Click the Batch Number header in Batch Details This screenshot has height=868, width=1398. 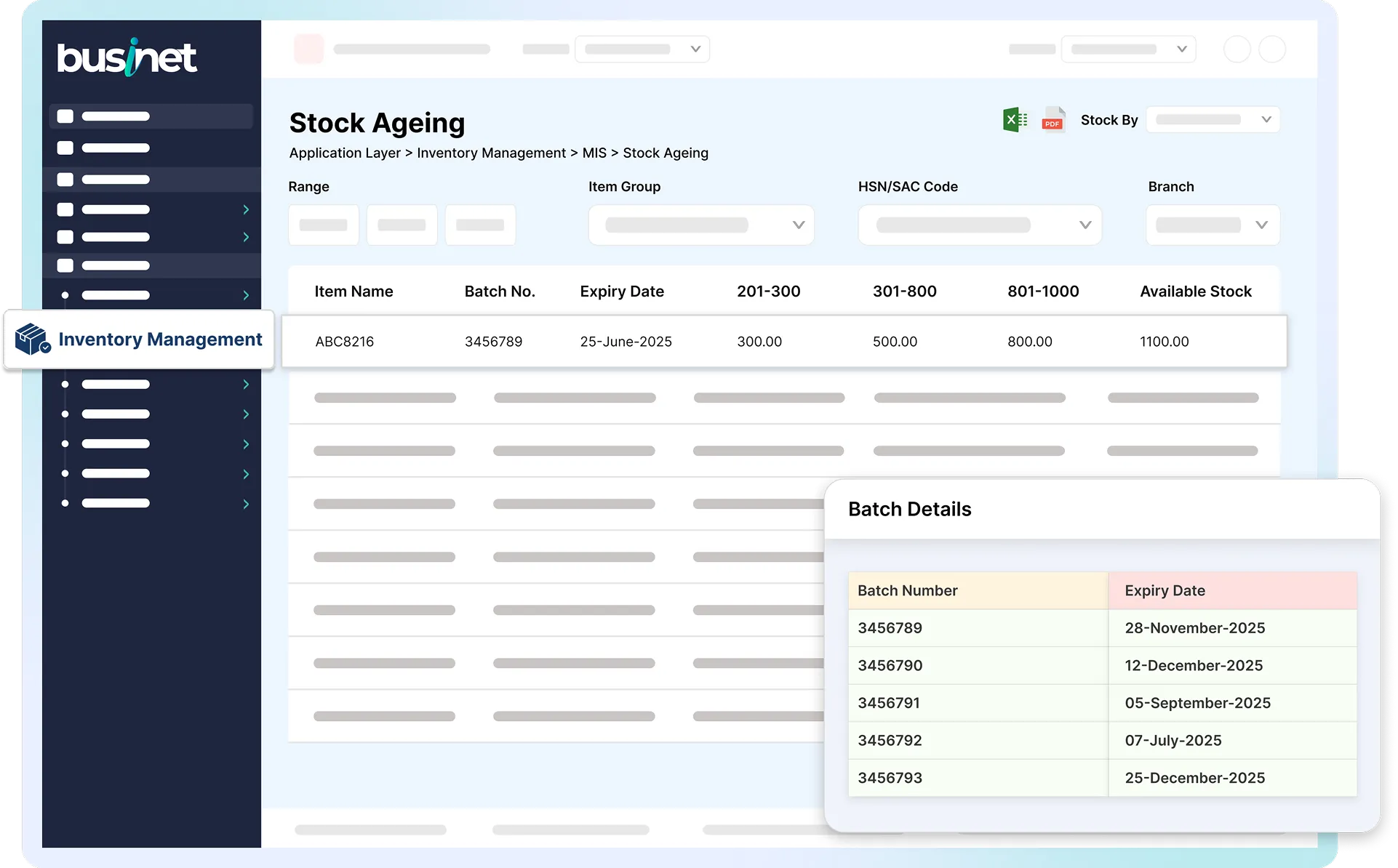pos(978,590)
